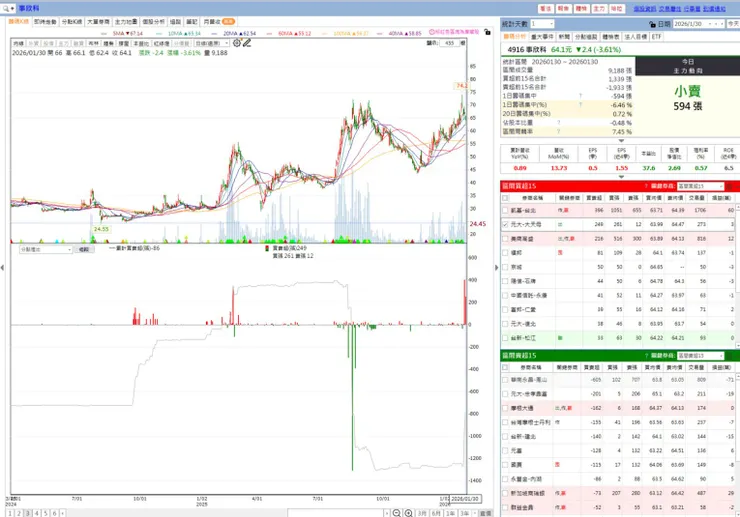The height and width of the screenshot is (517, 740).
Task: Tick checkbox for 凱基-台北 row
Action: point(505,210)
